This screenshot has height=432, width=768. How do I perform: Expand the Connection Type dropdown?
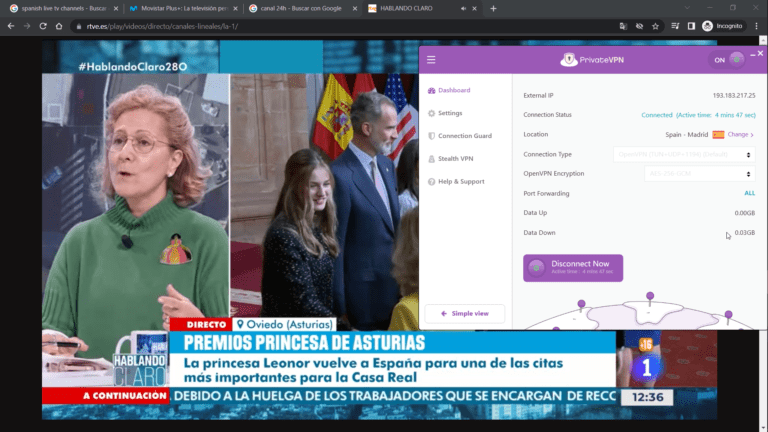[684, 155]
